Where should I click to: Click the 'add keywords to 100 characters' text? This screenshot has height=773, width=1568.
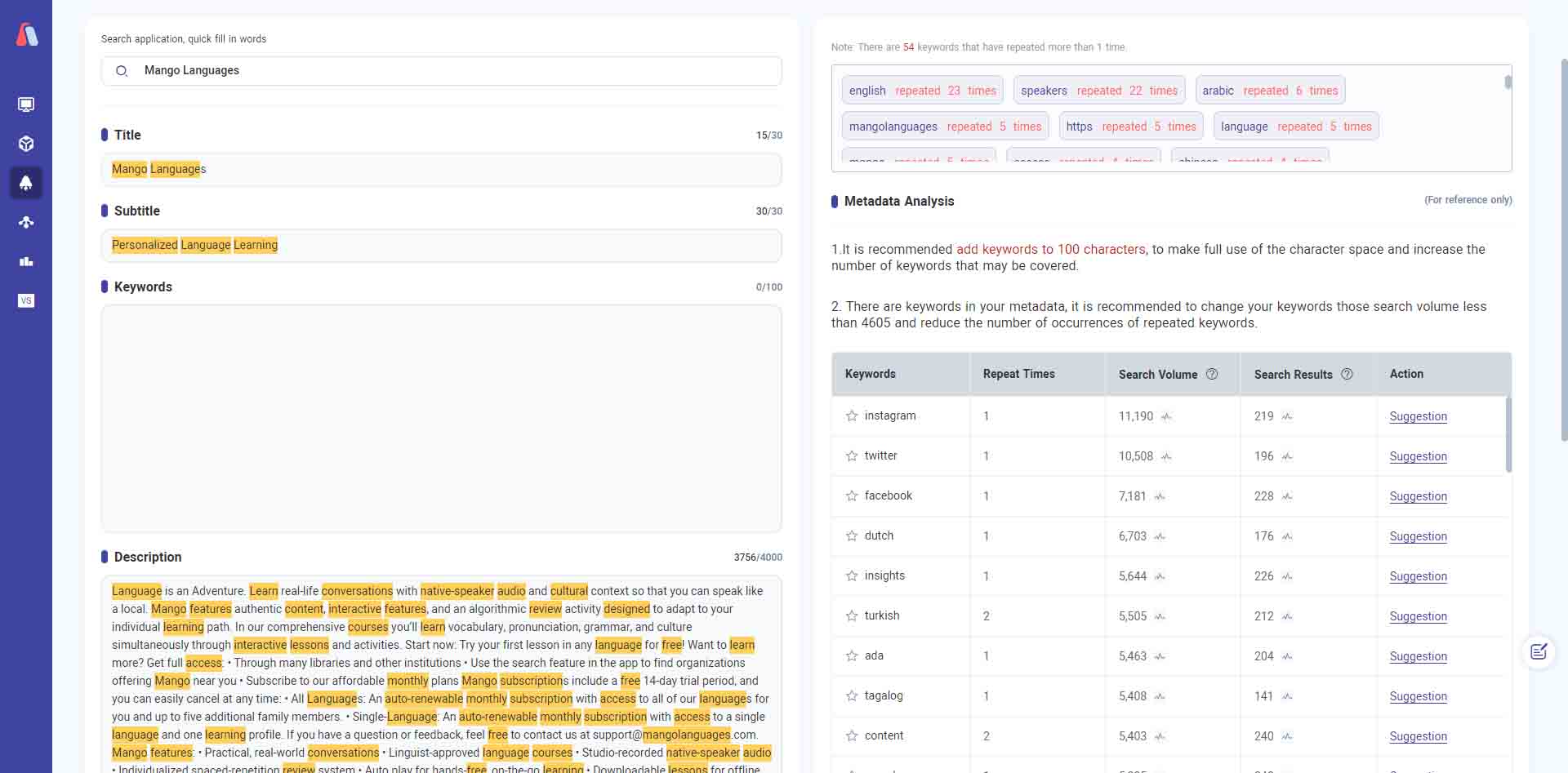pyautogui.click(x=1050, y=250)
